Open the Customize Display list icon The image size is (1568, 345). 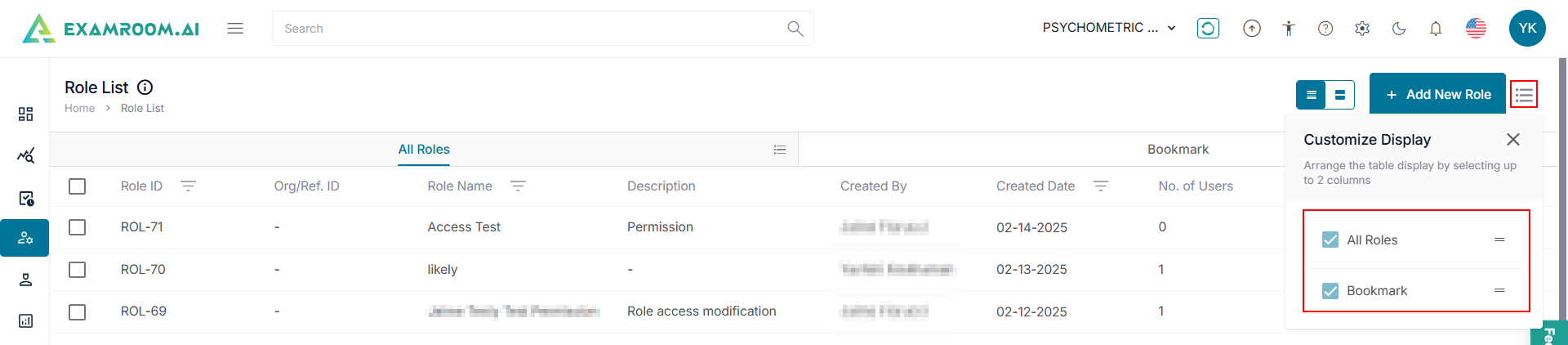pyautogui.click(x=1524, y=95)
